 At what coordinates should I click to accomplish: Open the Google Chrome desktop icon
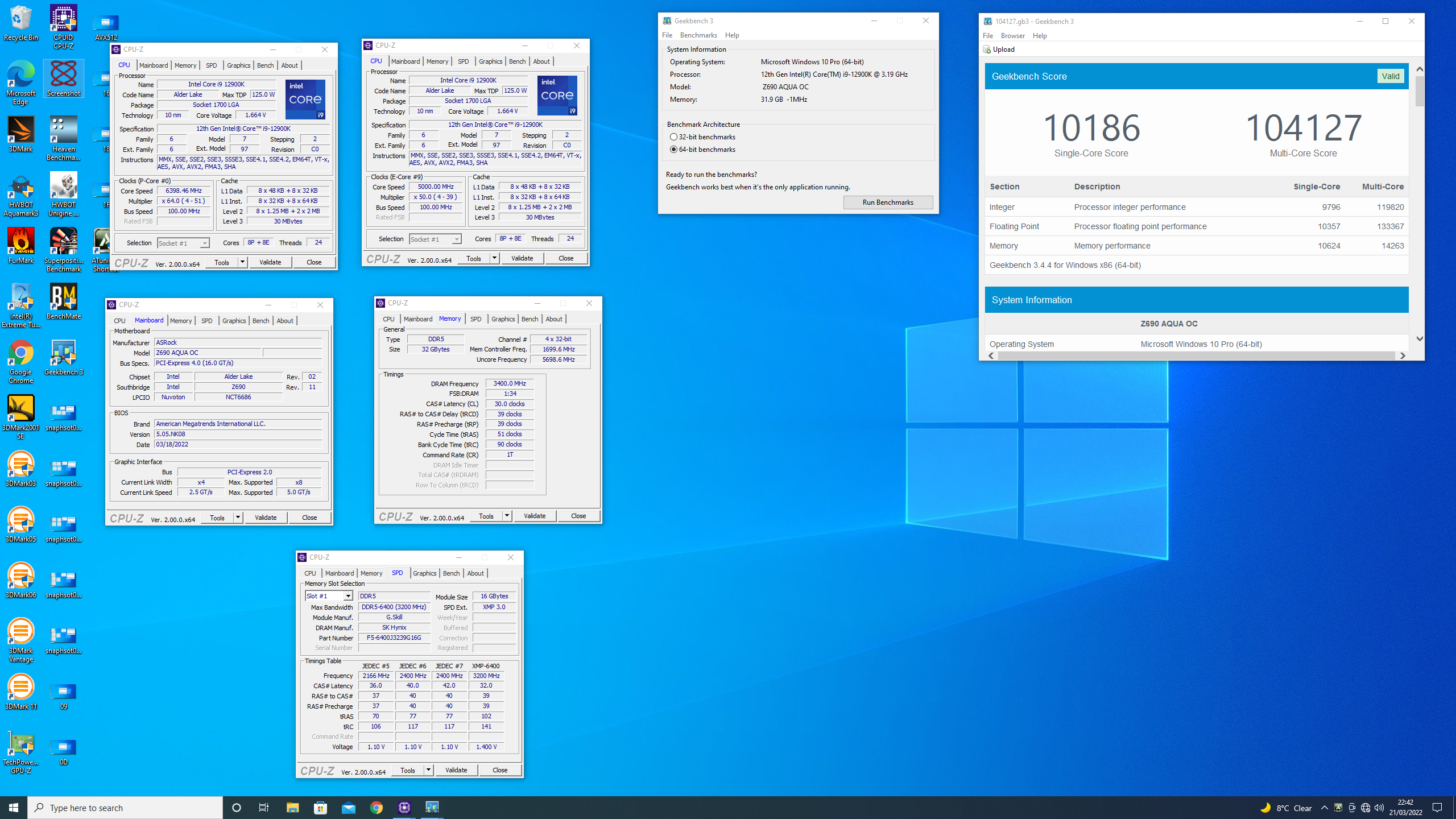point(21,362)
